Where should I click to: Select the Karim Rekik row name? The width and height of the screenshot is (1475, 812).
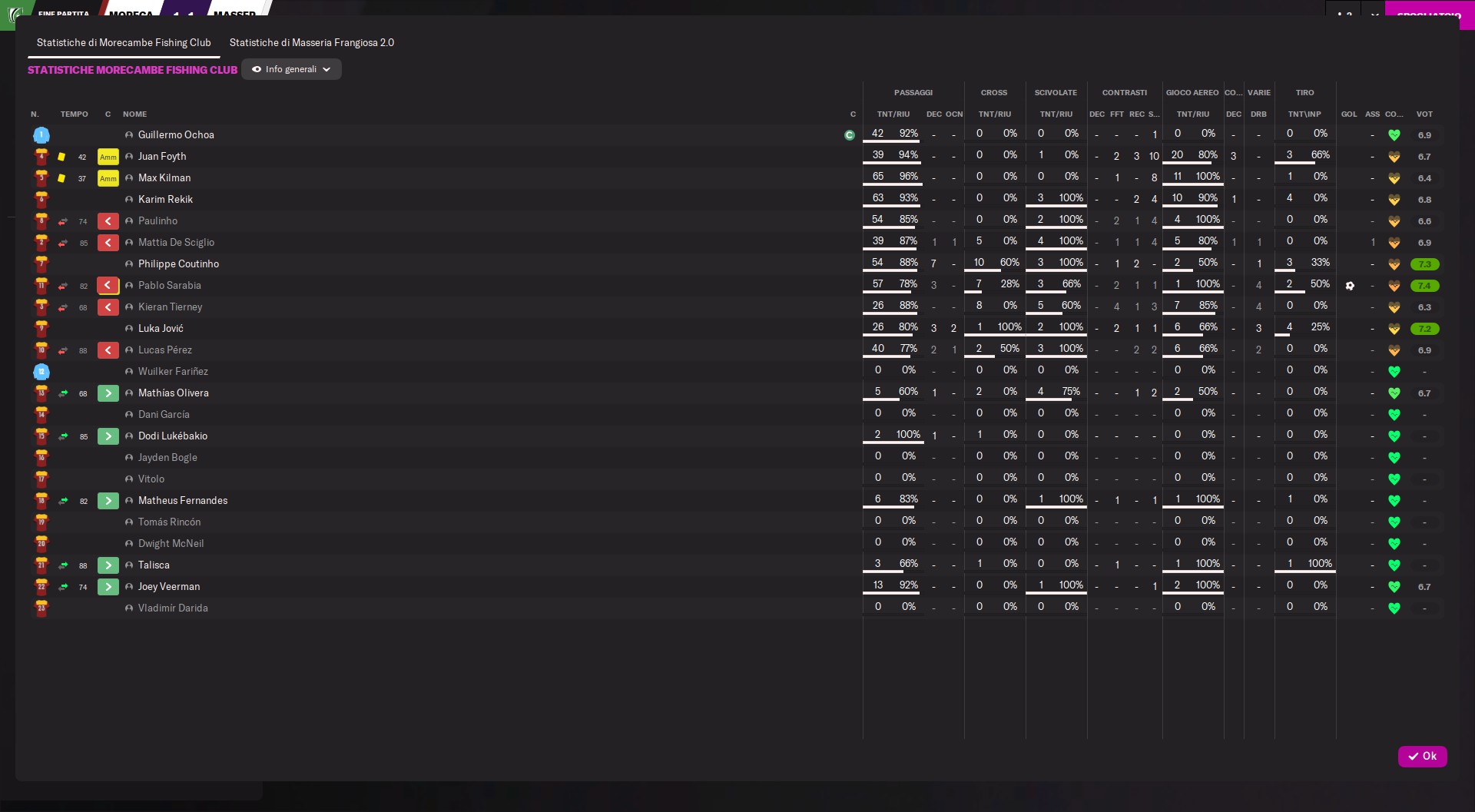pyautogui.click(x=165, y=200)
